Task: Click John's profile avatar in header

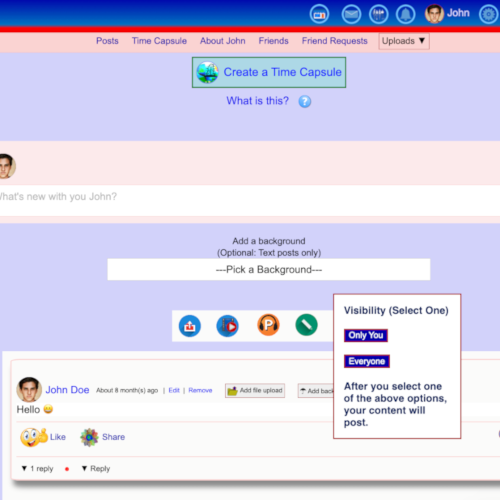Action: [x=434, y=14]
